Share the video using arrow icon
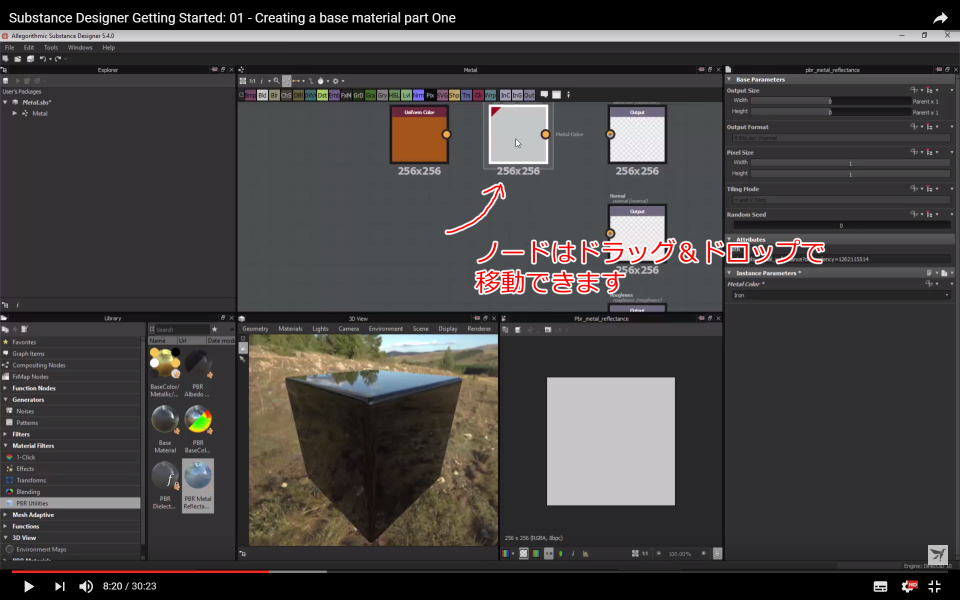 pyautogui.click(x=940, y=18)
